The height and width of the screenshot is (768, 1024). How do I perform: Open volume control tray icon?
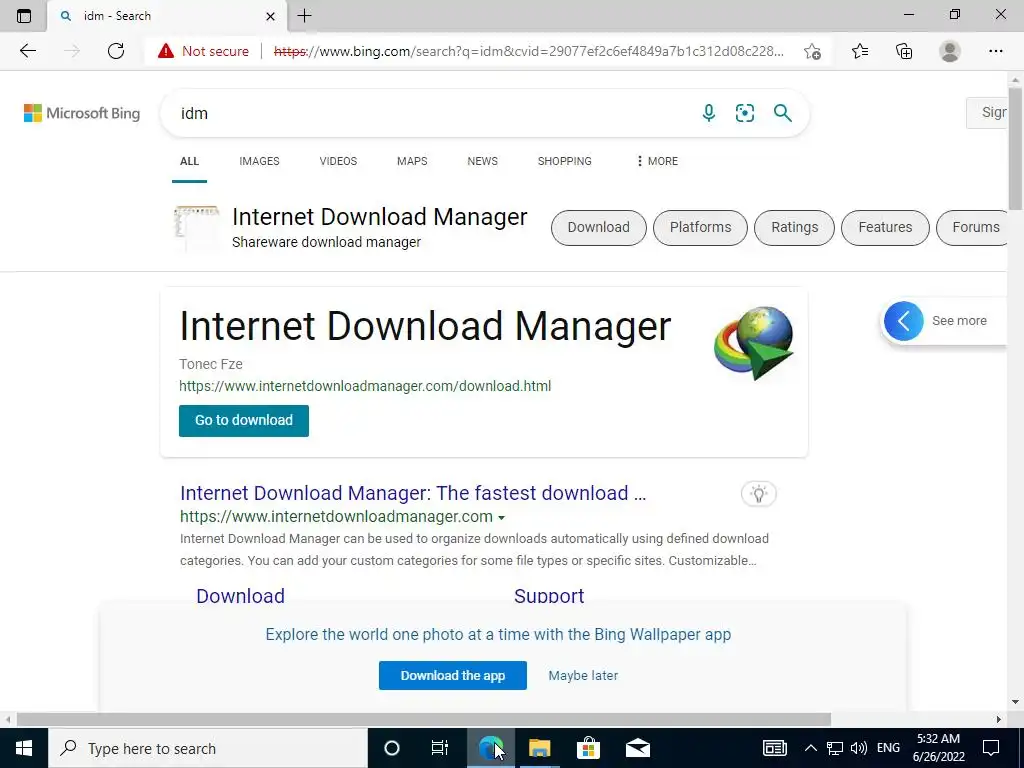pos(859,748)
